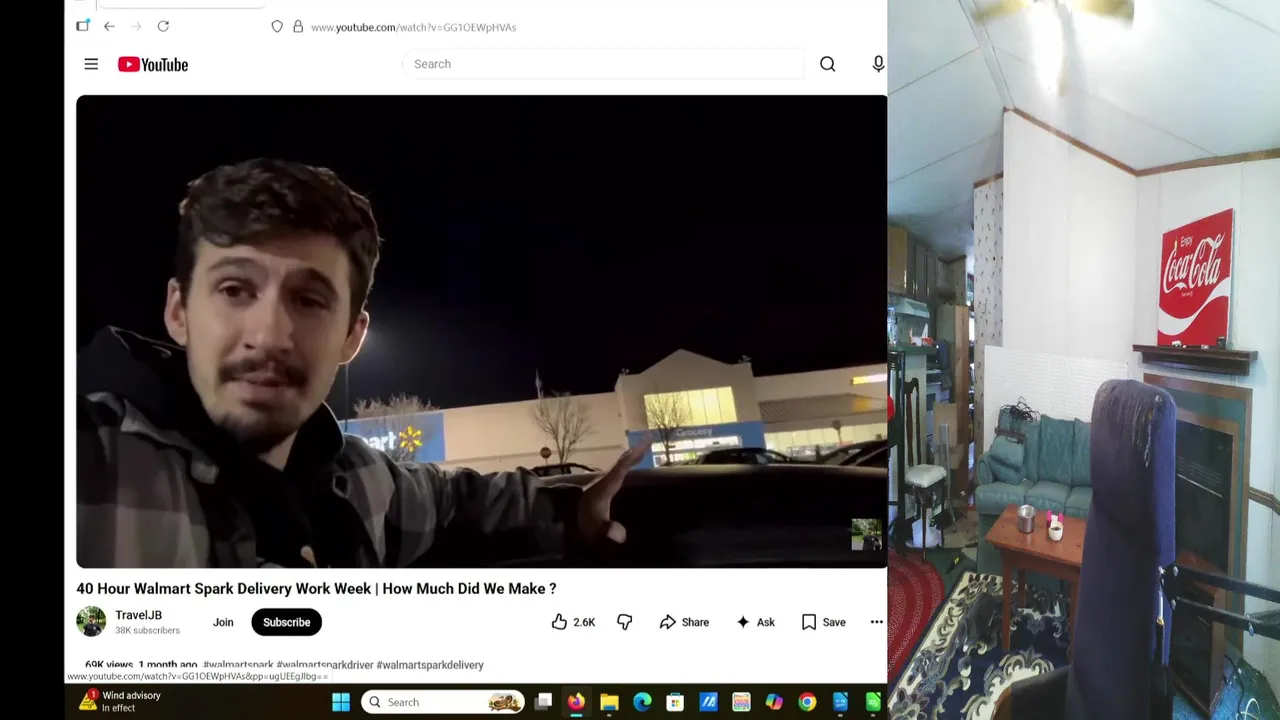This screenshot has height=720, width=1280.
Task: Dislike the video with the thumbs-down icon
Action: point(625,622)
